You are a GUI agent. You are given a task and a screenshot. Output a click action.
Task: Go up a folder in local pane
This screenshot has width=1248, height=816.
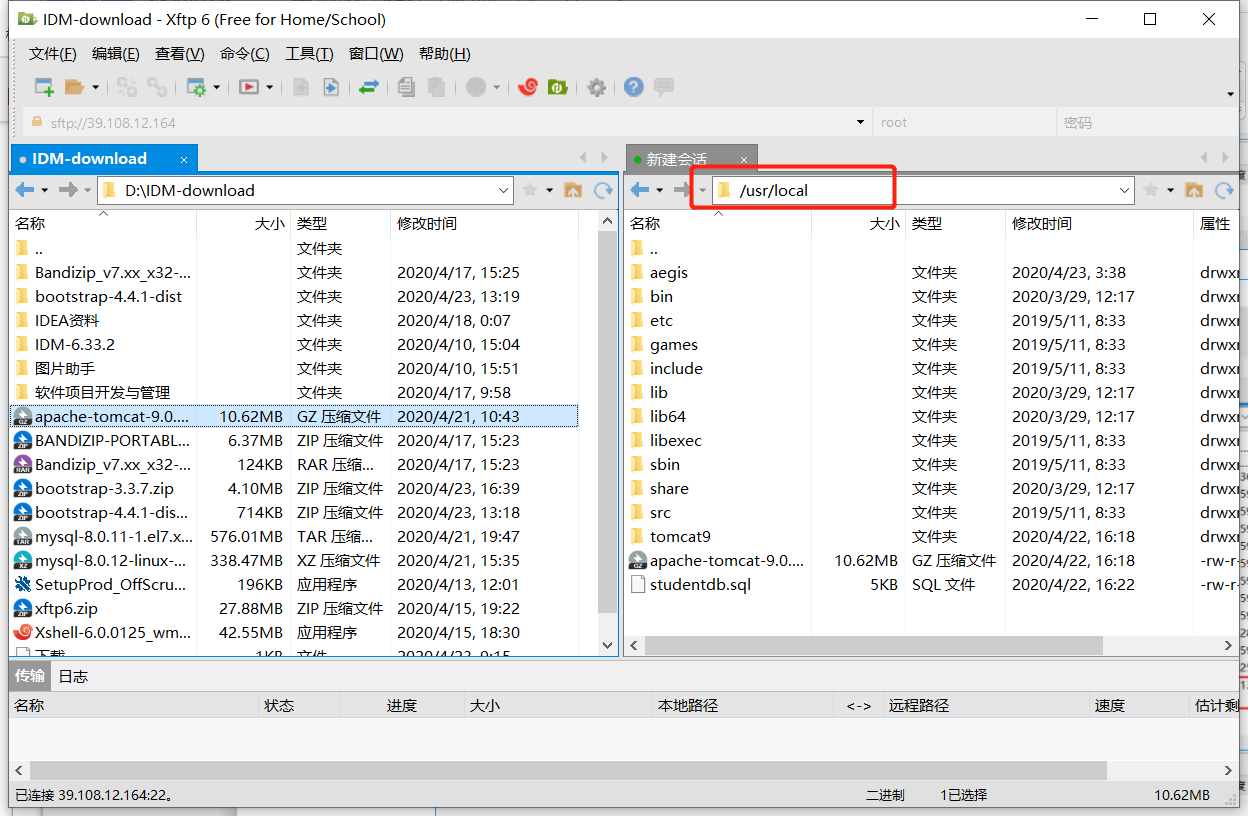(573, 190)
